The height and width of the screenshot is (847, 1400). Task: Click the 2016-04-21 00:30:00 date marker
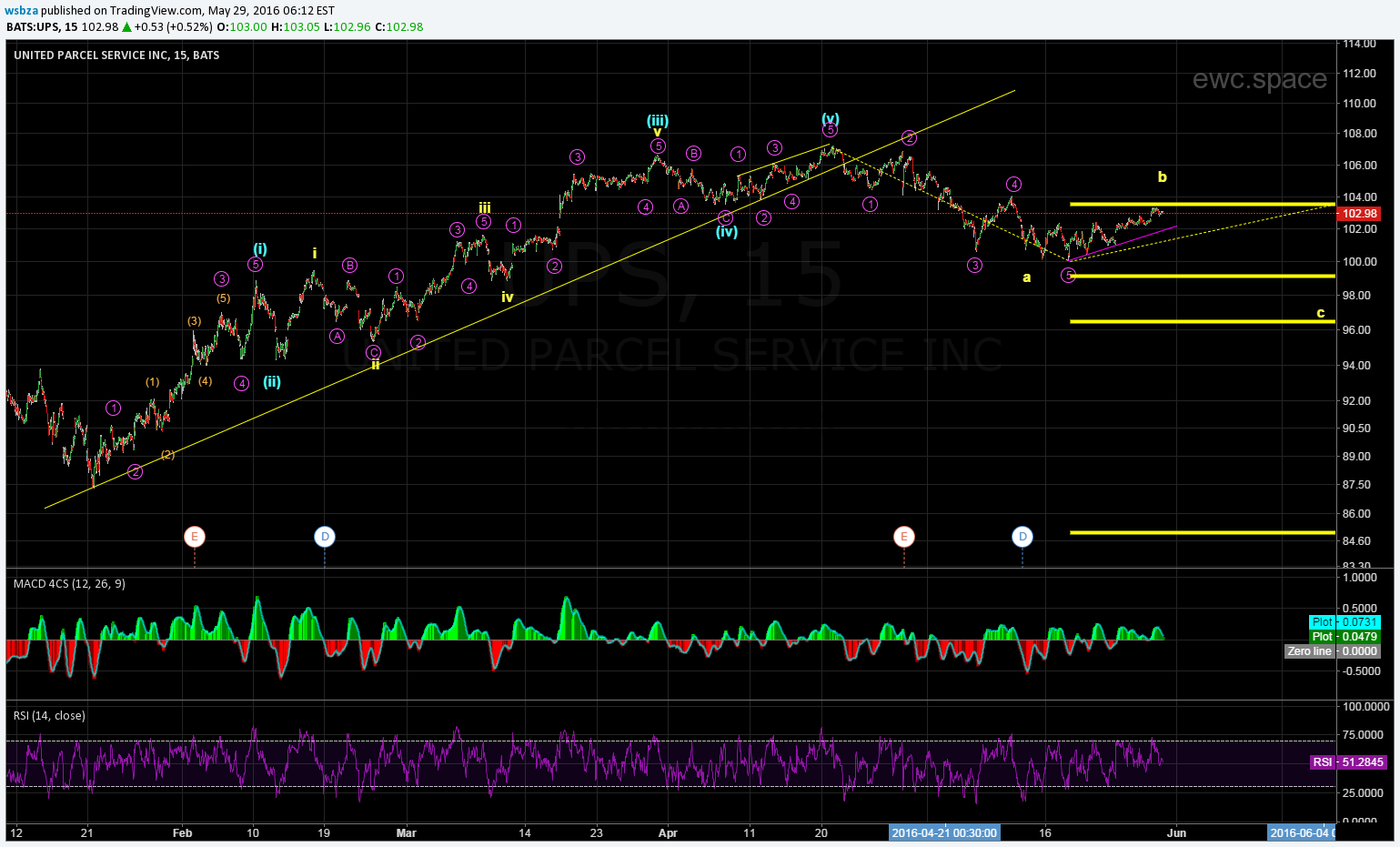(944, 832)
